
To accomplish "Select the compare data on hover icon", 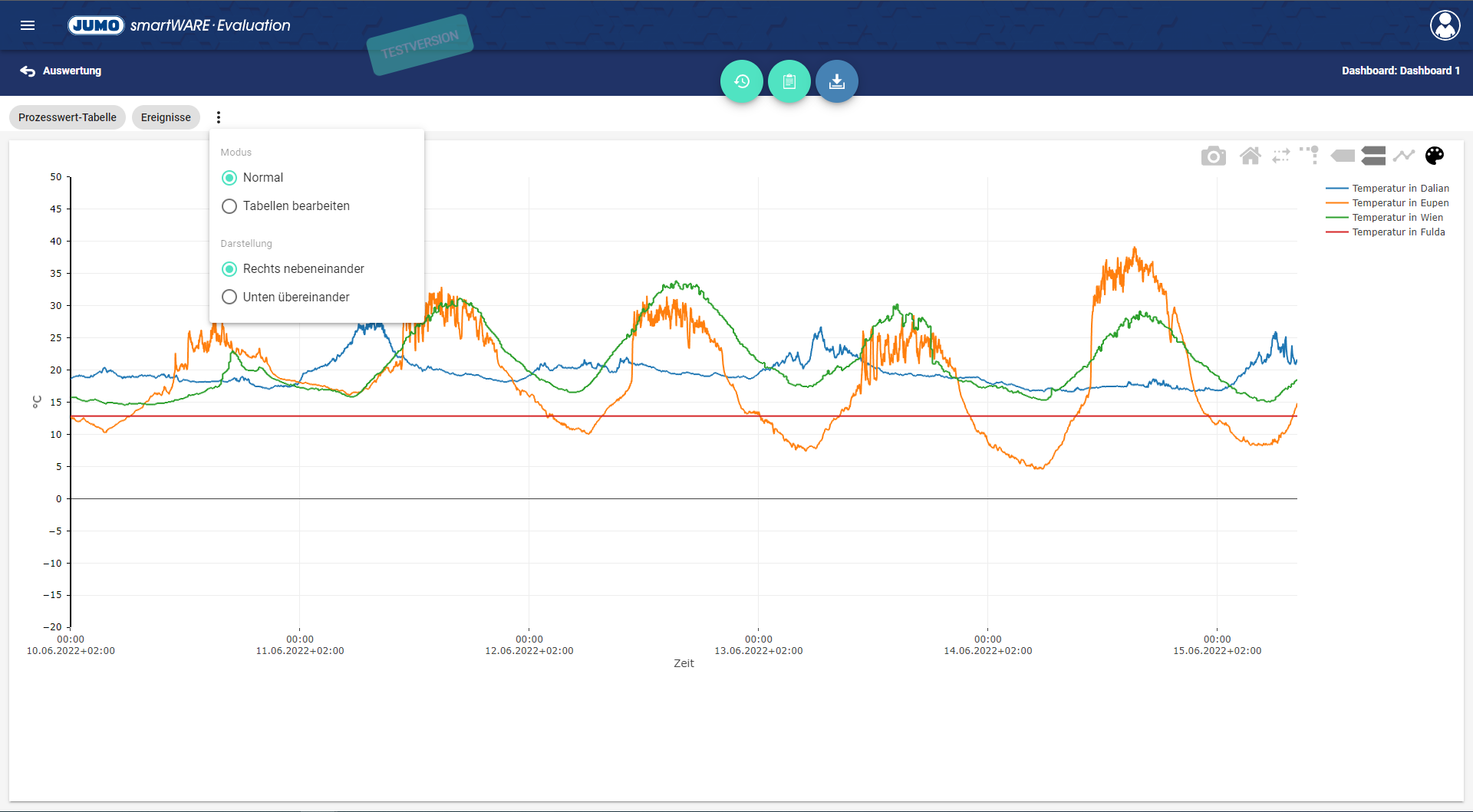I will coord(1373,156).
